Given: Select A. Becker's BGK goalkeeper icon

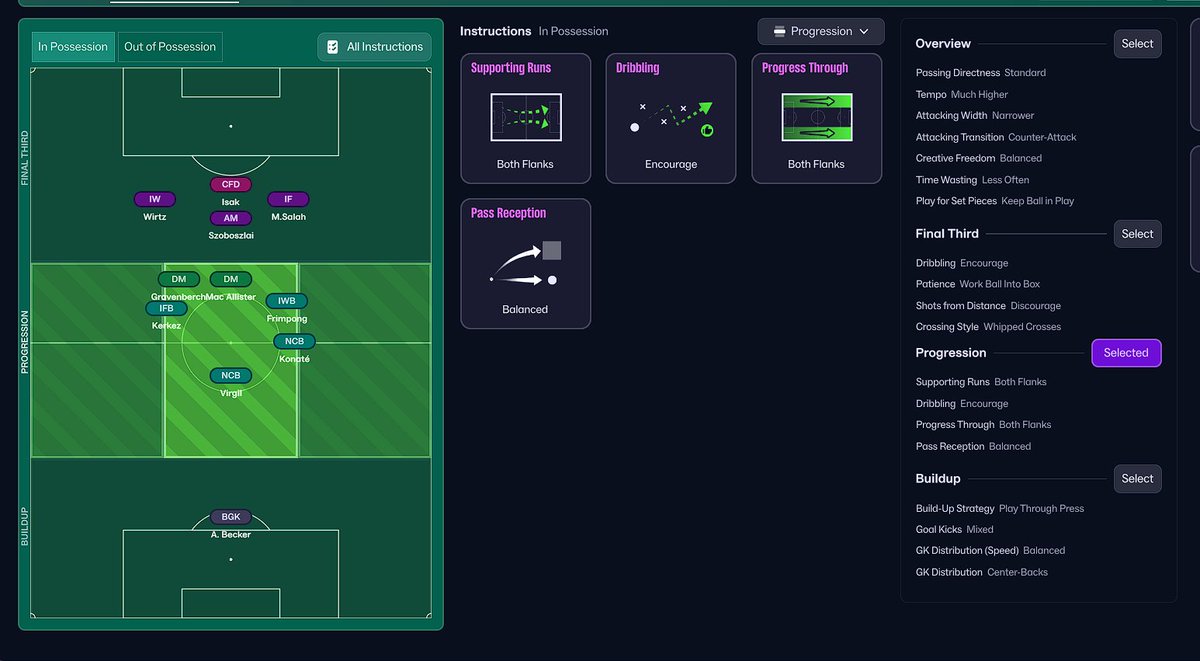Looking at the screenshot, I should pyautogui.click(x=231, y=516).
